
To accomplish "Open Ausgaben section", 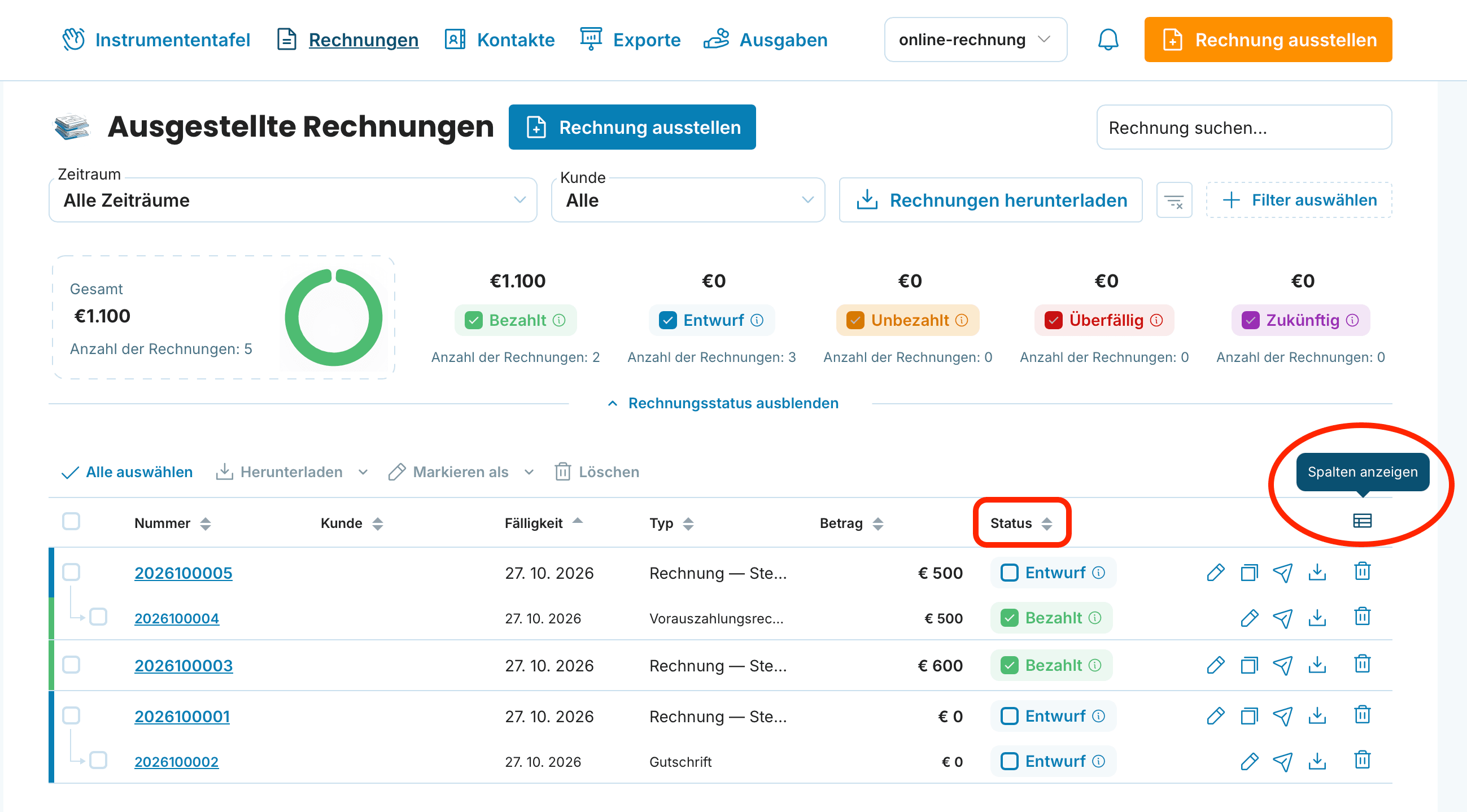I will (766, 40).
